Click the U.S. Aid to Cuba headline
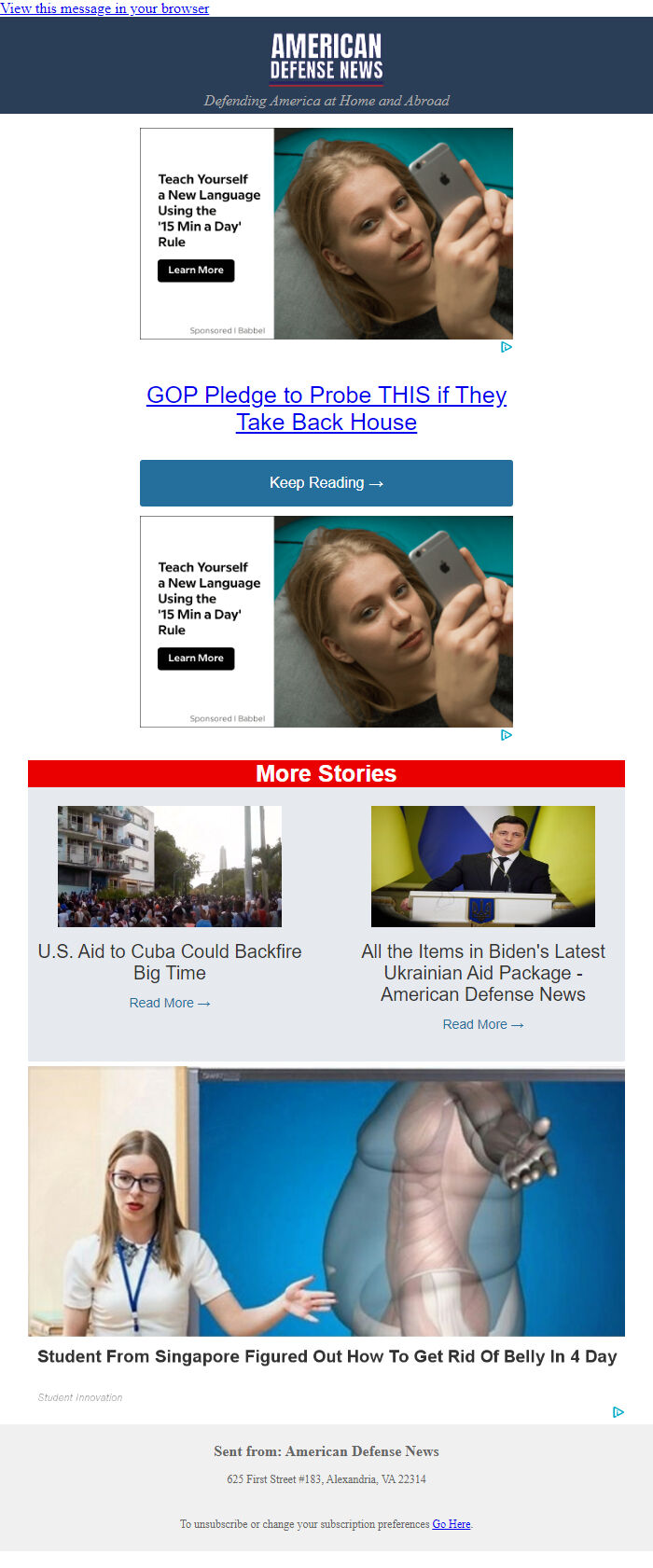This screenshot has height=1568, width=653. (x=170, y=962)
